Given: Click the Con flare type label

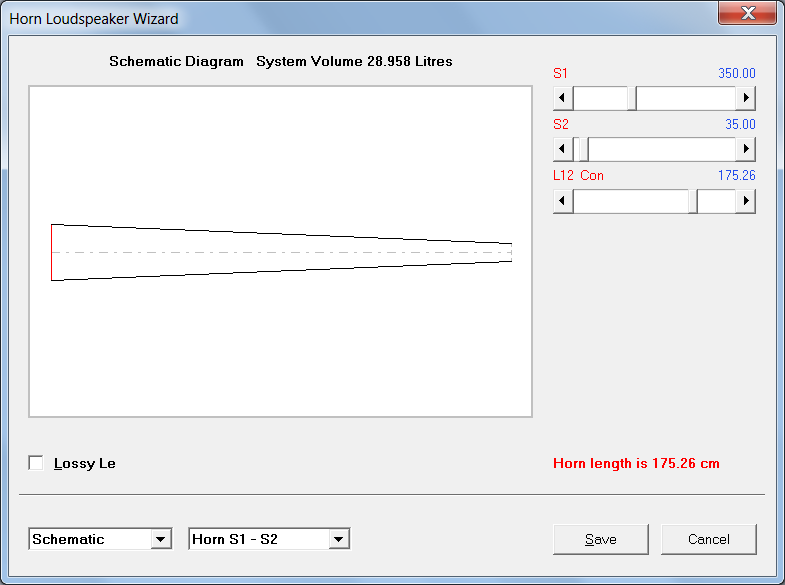Looking at the screenshot, I should (592, 176).
